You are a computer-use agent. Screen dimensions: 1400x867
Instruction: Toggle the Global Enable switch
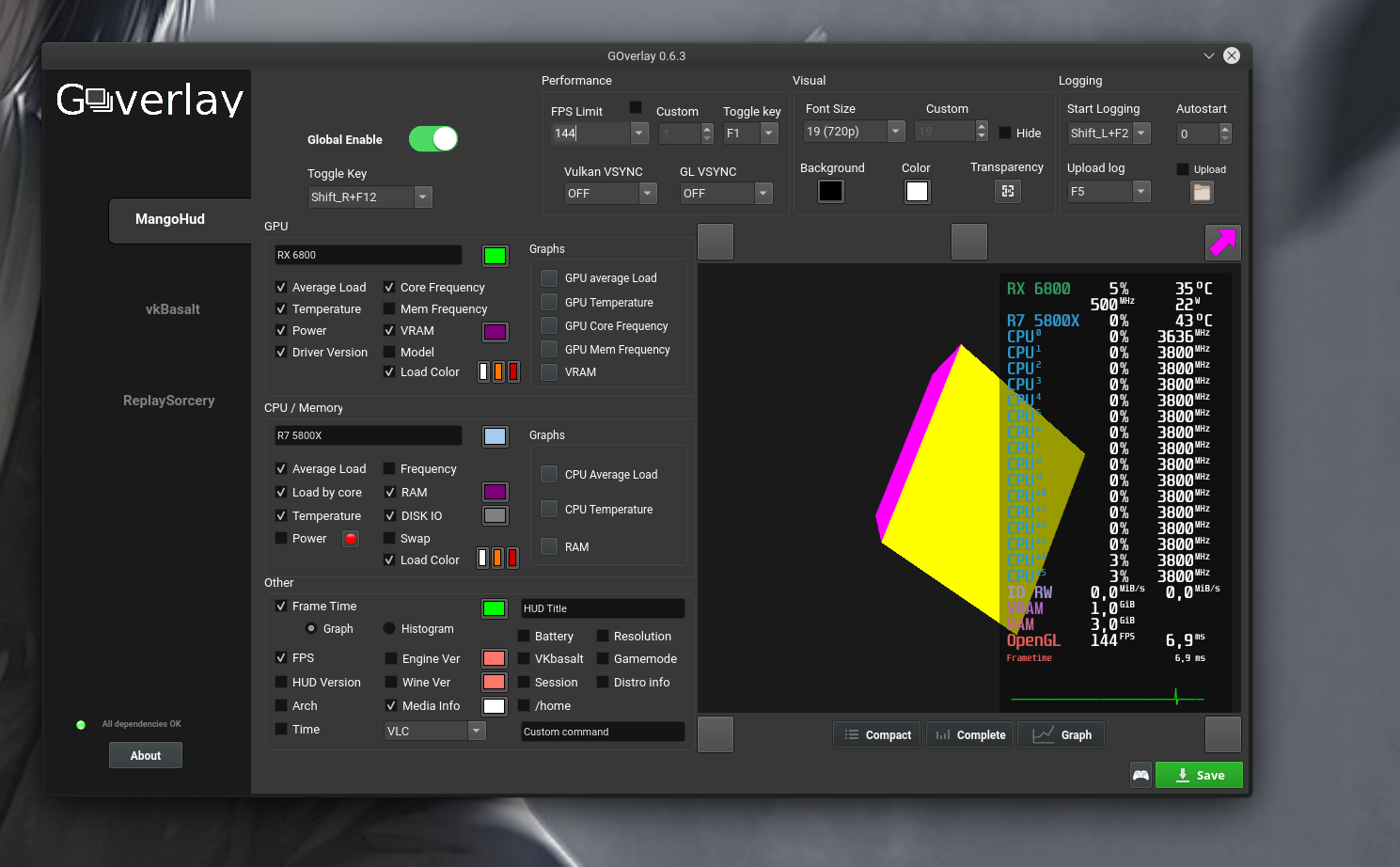click(433, 139)
